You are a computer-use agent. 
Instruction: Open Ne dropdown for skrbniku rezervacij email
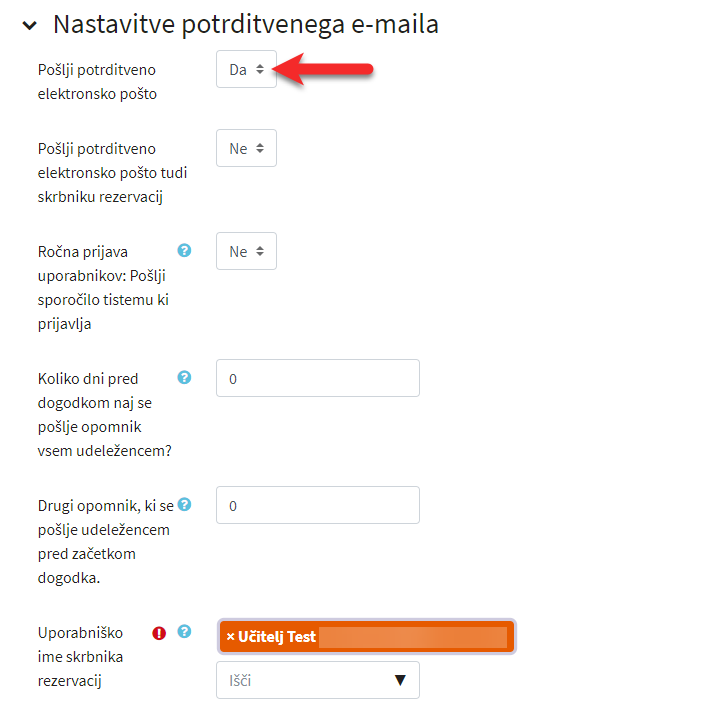[246, 148]
